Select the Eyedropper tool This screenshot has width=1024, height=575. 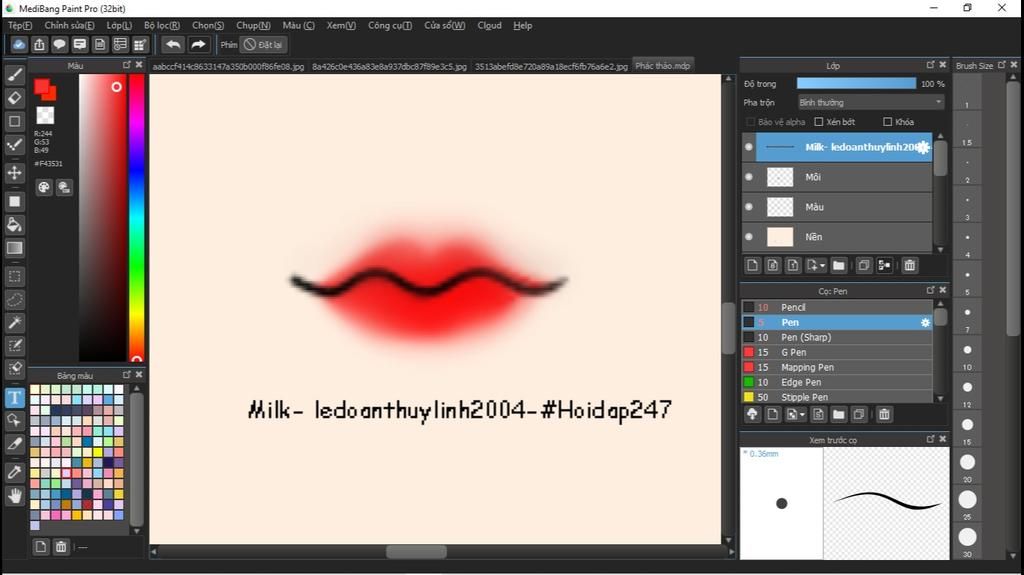(x=14, y=471)
